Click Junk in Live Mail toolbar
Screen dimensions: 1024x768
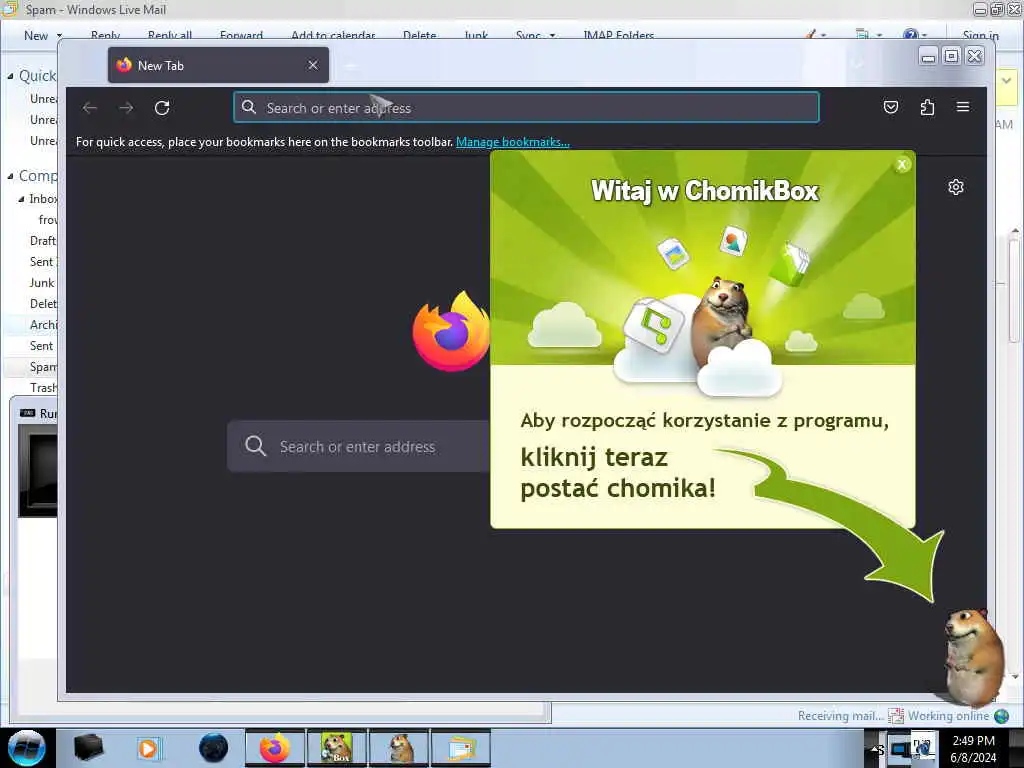(476, 35)
